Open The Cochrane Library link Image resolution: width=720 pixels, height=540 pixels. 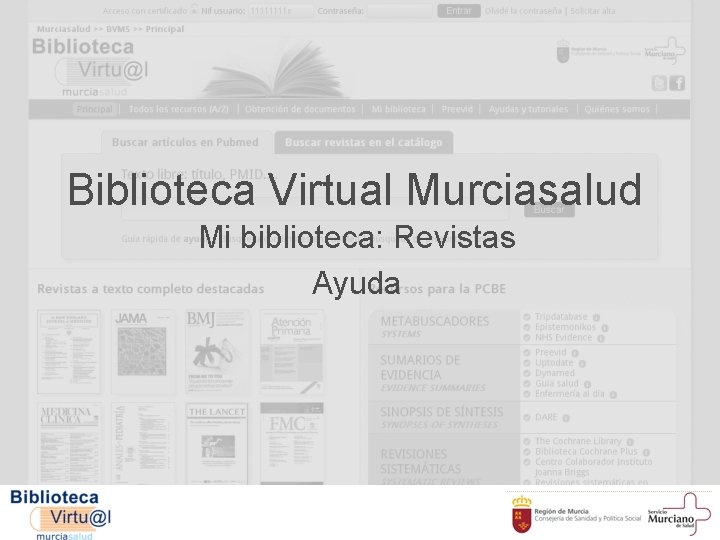click(578, 441)
